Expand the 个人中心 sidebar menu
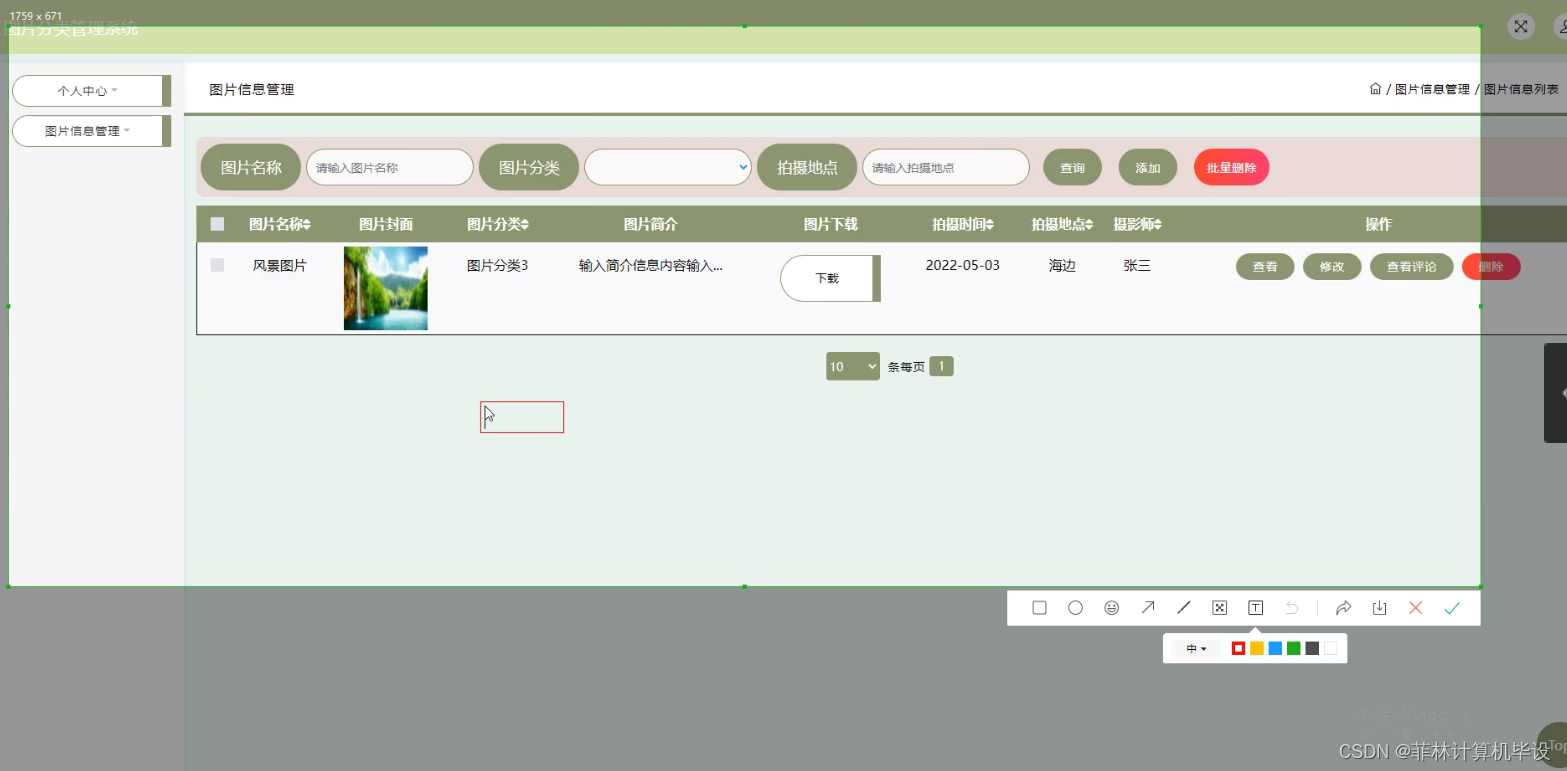This screenshot has height=771, width=1567. [88, 90]
